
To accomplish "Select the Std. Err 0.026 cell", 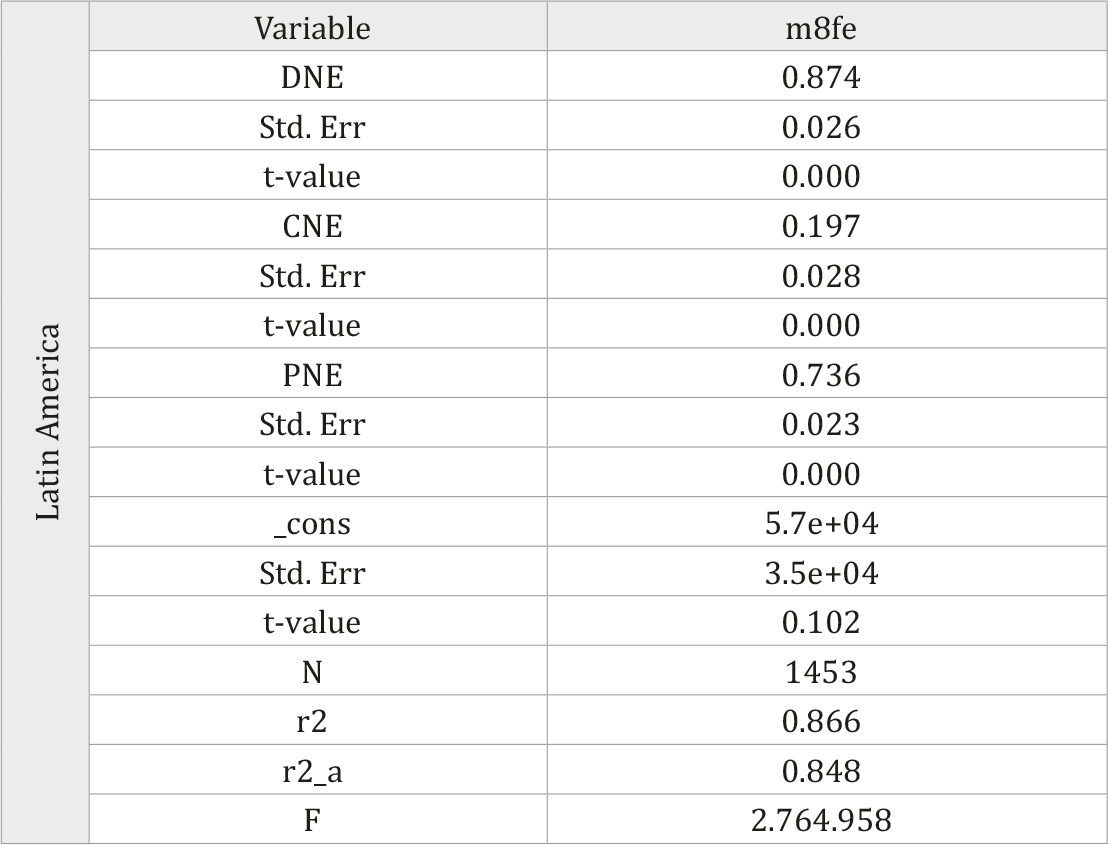I will coord(821,127).
